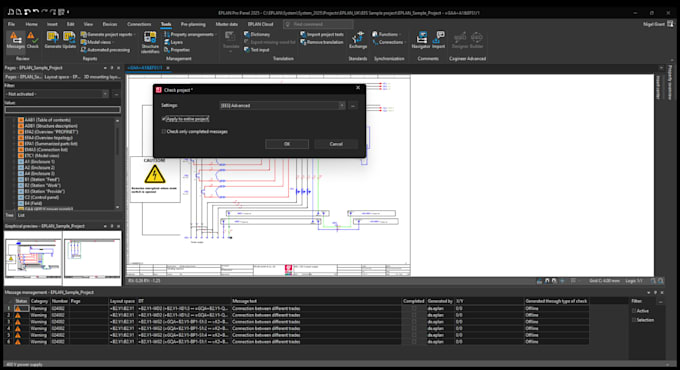This screenshot has width=680, height=370.
Task: Click Remove translation
Action: (322, 42)
